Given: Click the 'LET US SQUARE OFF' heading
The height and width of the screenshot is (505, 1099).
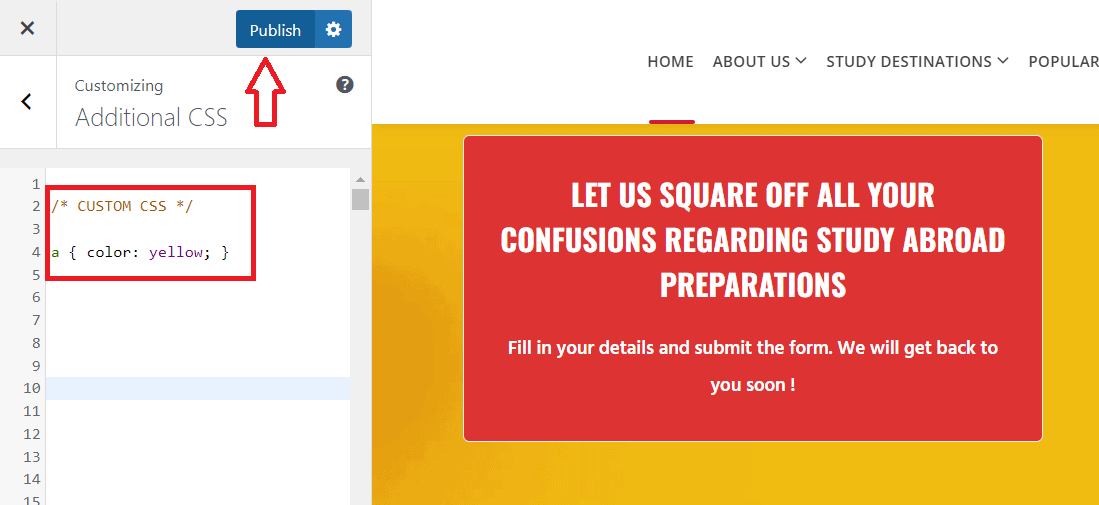Looking at the screenshot, I should (x=752, y=239).
